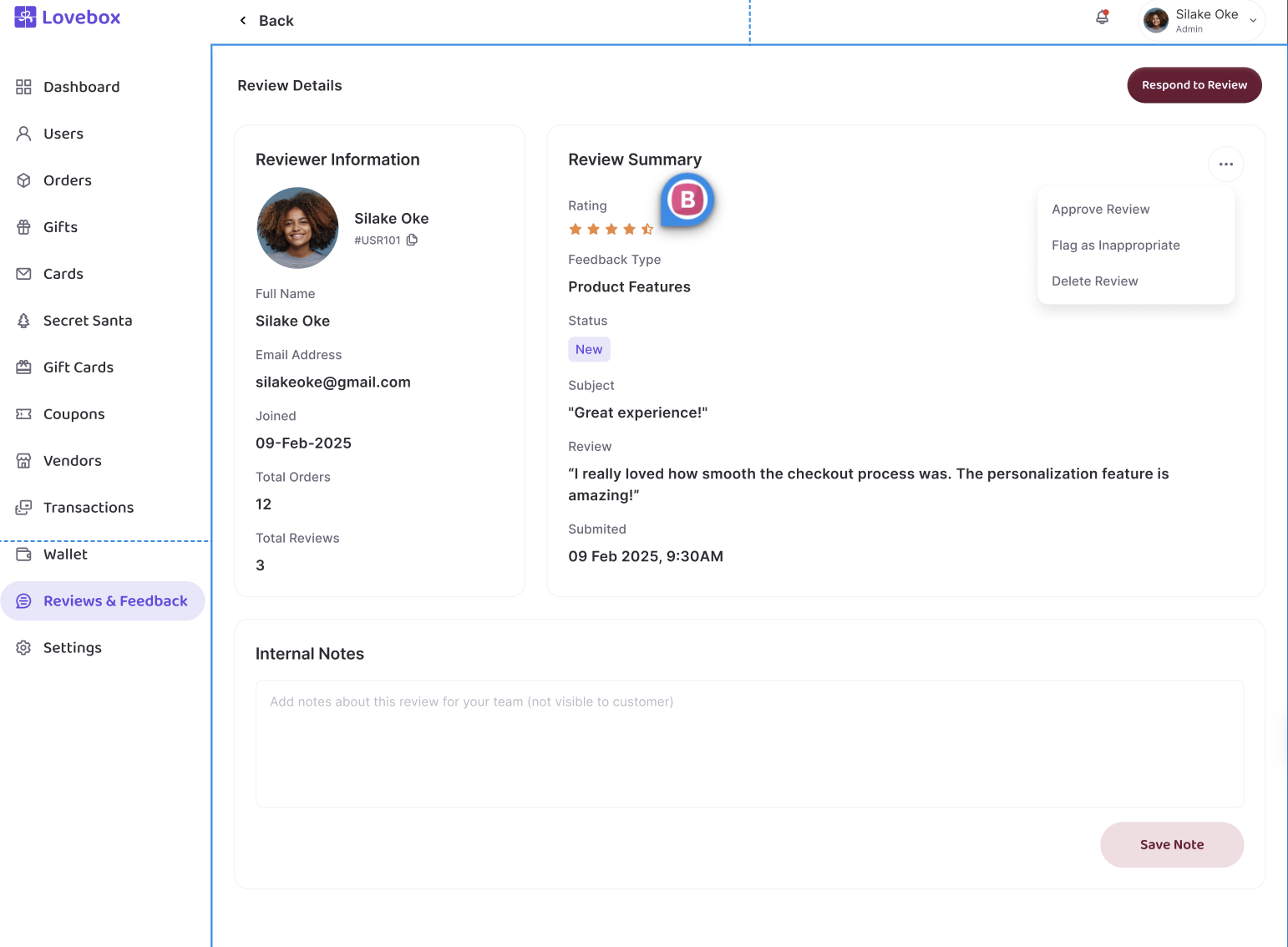Select Delete Review menu entry

pos(1094,281)
